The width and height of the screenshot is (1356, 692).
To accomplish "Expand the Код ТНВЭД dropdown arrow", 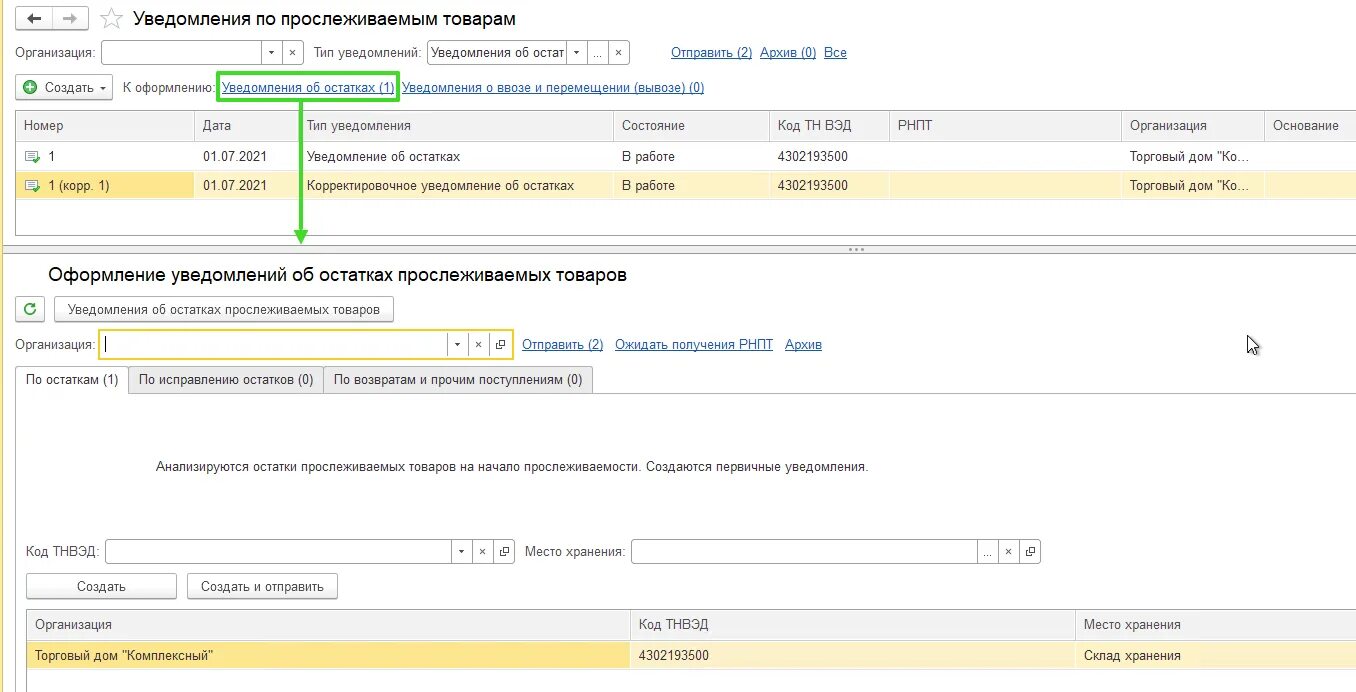I will 461,551.
